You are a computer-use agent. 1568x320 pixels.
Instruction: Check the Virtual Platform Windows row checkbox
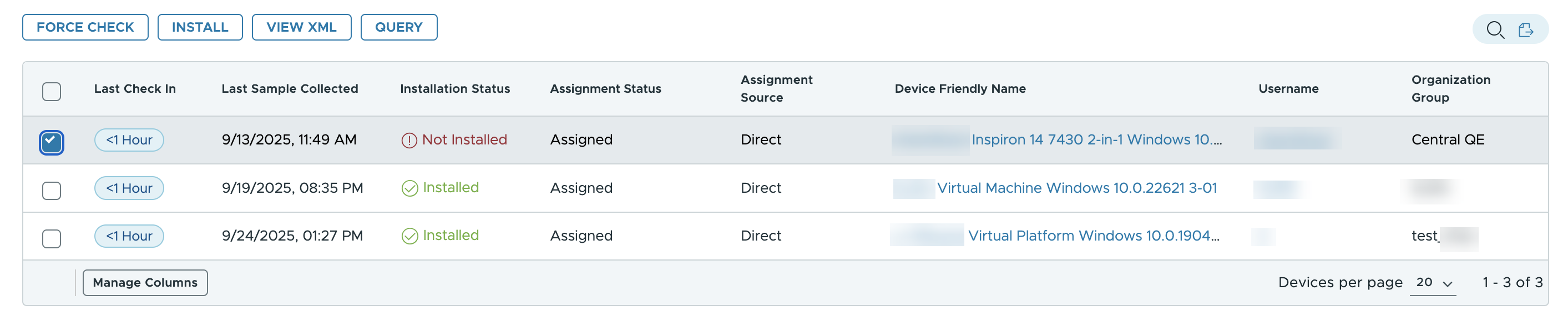coord(52,238)
